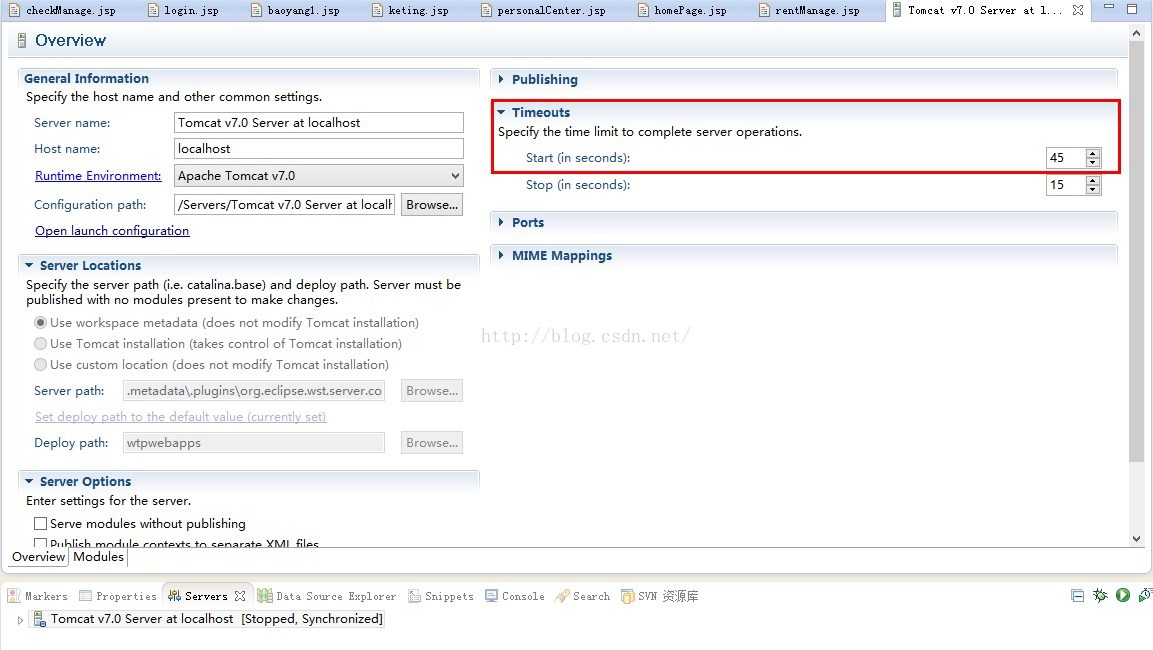This screenshot has height=650, width=1153.
Task: Select Tomcat v7.0 Server at localhost row
Action: point(209,619)
